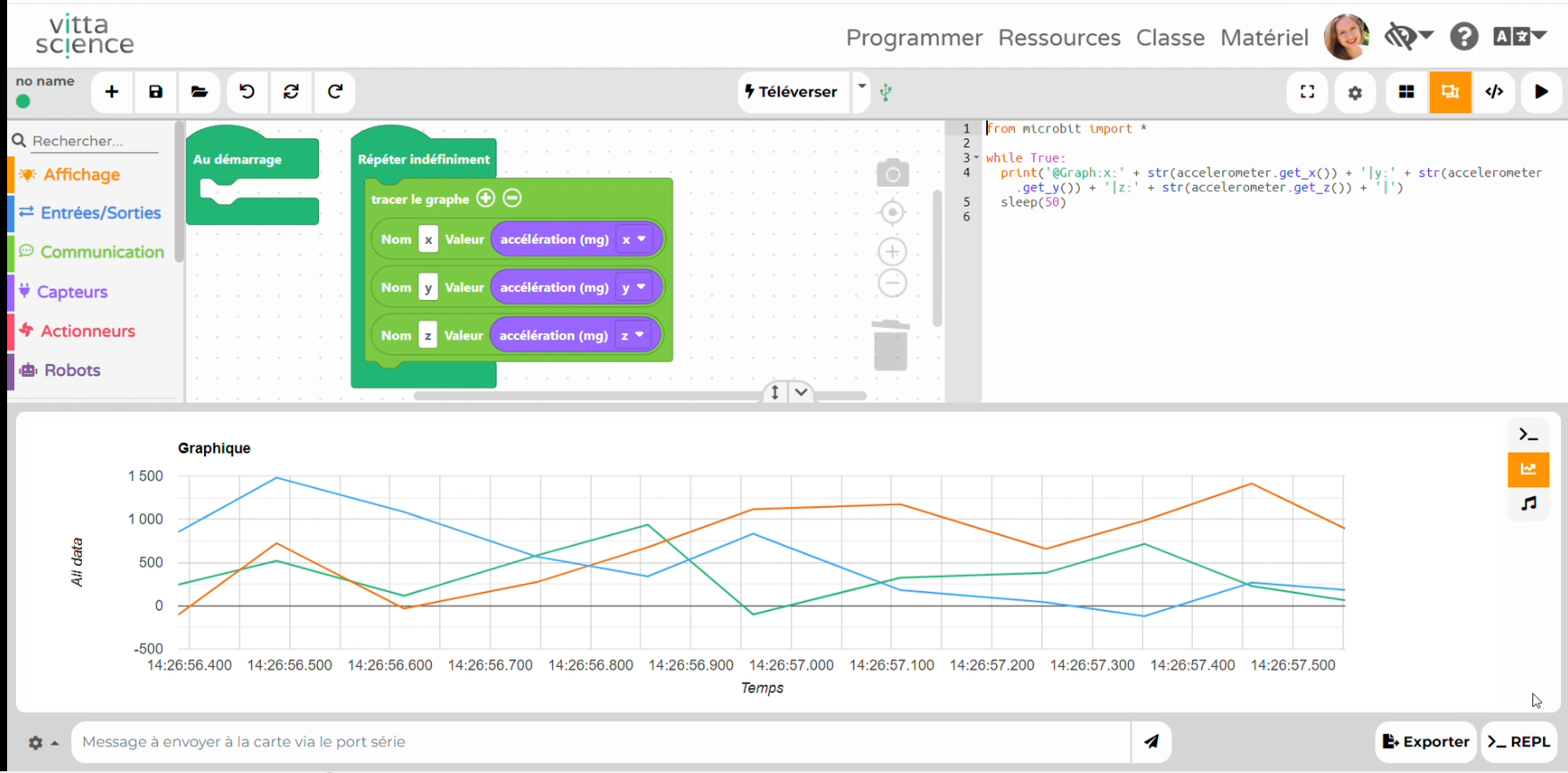This screenshot has height=773, width=1568.
Task: Click the Exporter button
Action: [1426, 742]
